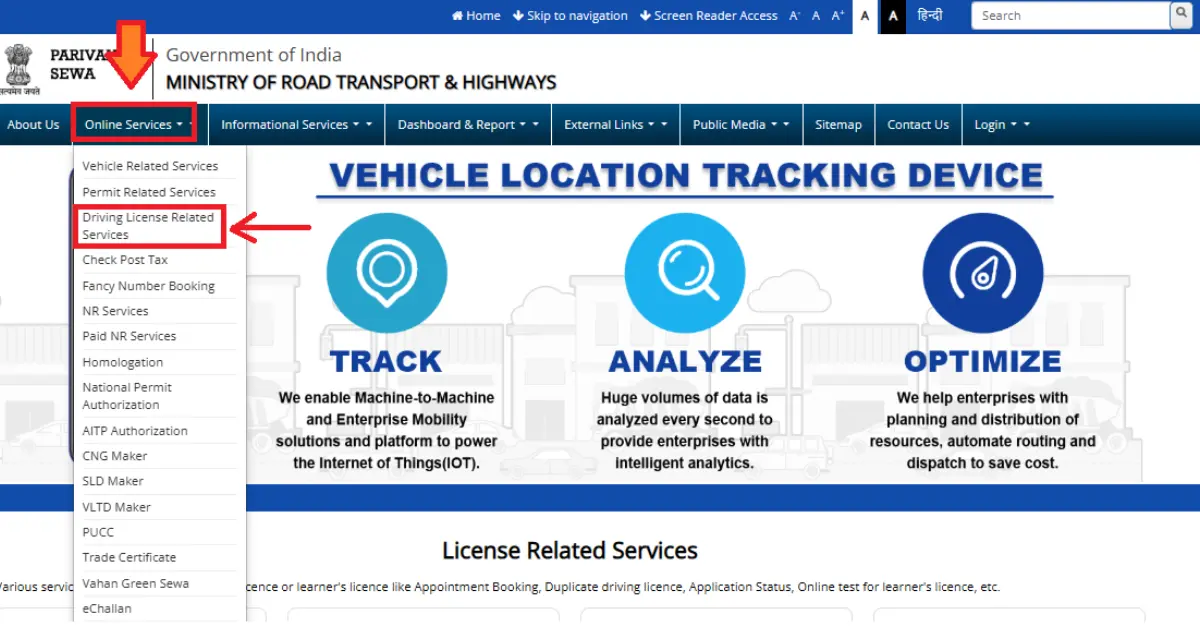Expand the Login dropdown menu
Viewport: 1200px width, 628px height.
1001,125
